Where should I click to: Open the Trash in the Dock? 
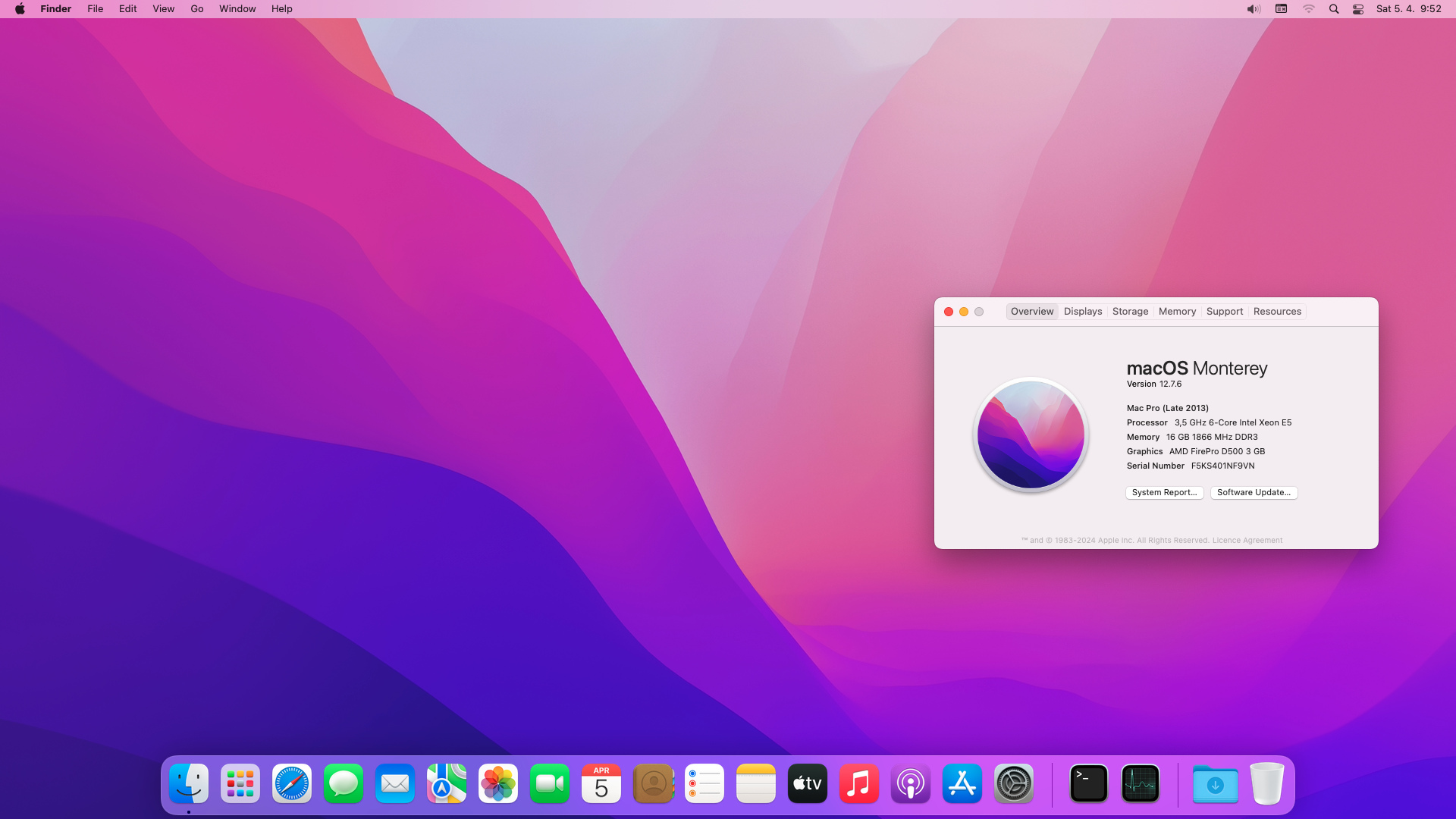1266,783
